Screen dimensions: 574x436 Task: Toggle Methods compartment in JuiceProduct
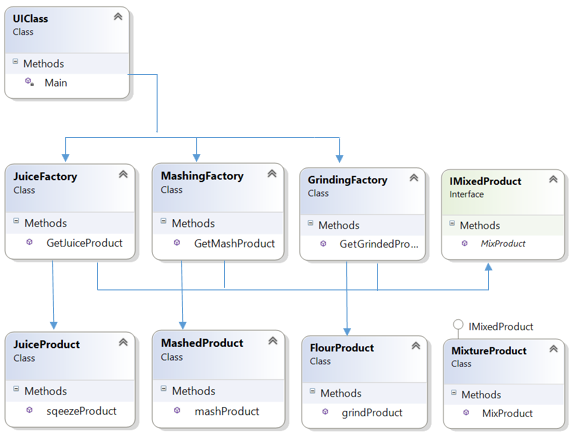point(16,389)
